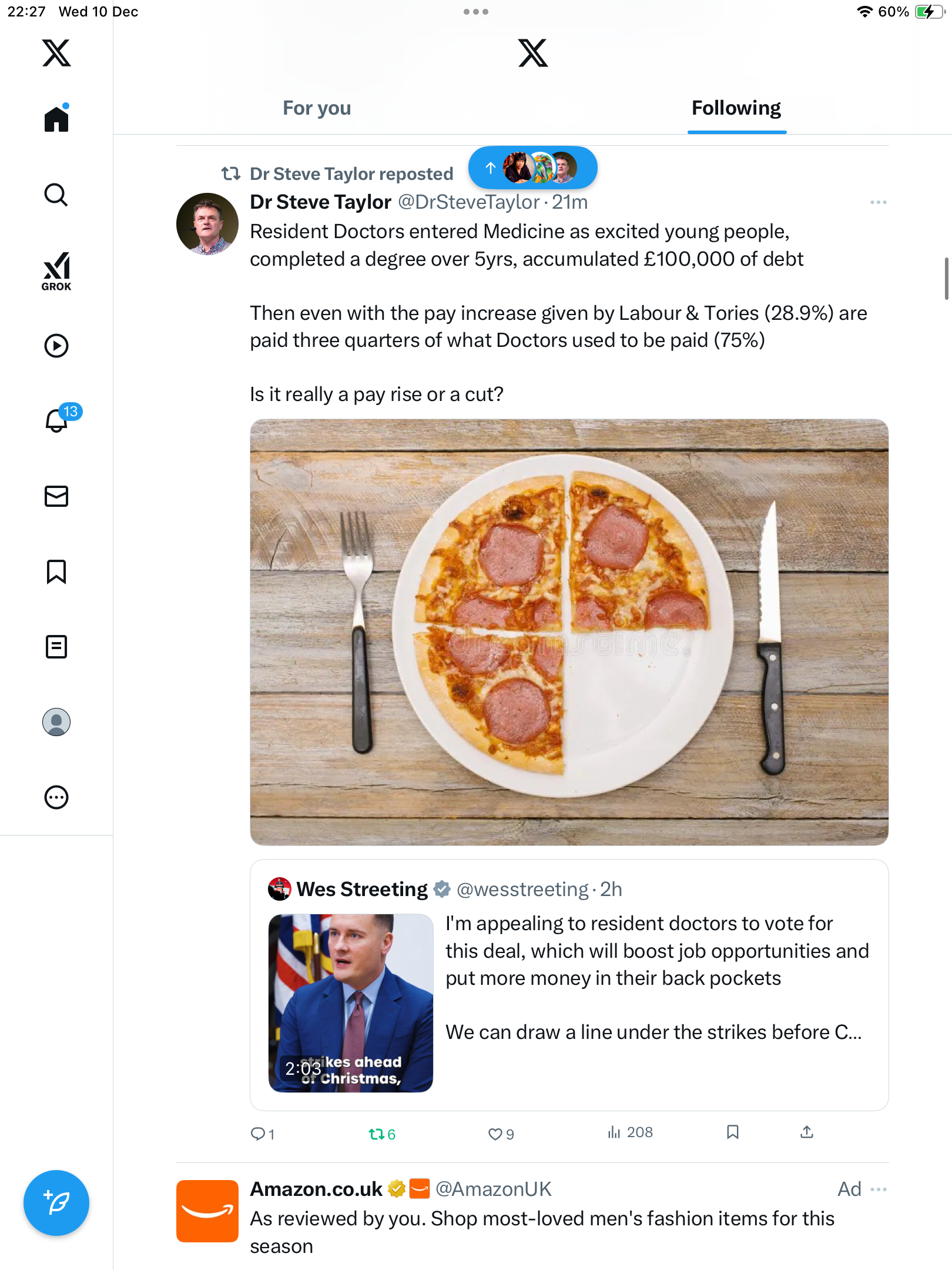Open profile avatar in the sidebar
952x1270 pixels.
56,722
